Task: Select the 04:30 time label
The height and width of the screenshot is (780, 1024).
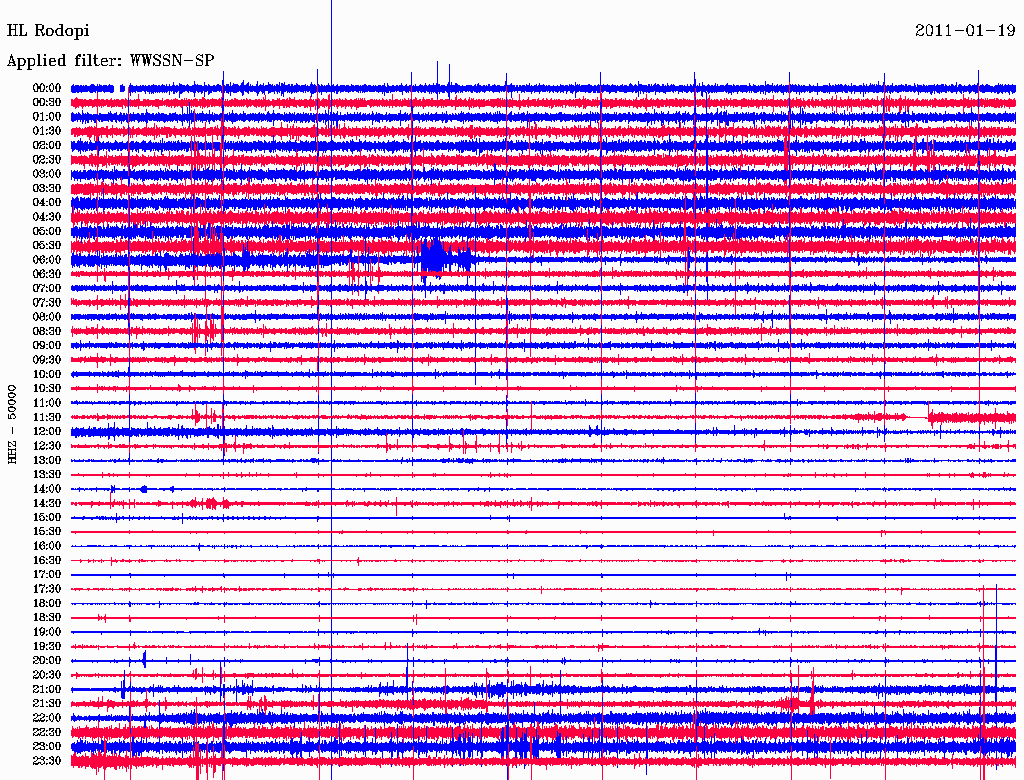Action: (x=47, y=217)
